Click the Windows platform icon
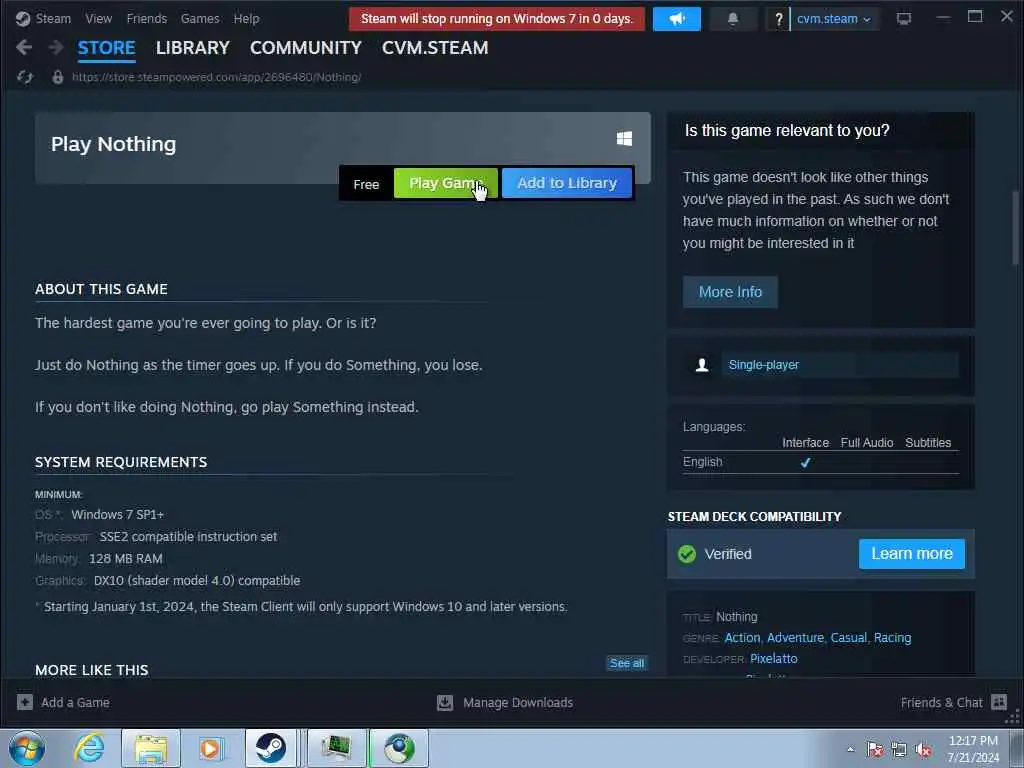1024x768 pixels. 624,138
